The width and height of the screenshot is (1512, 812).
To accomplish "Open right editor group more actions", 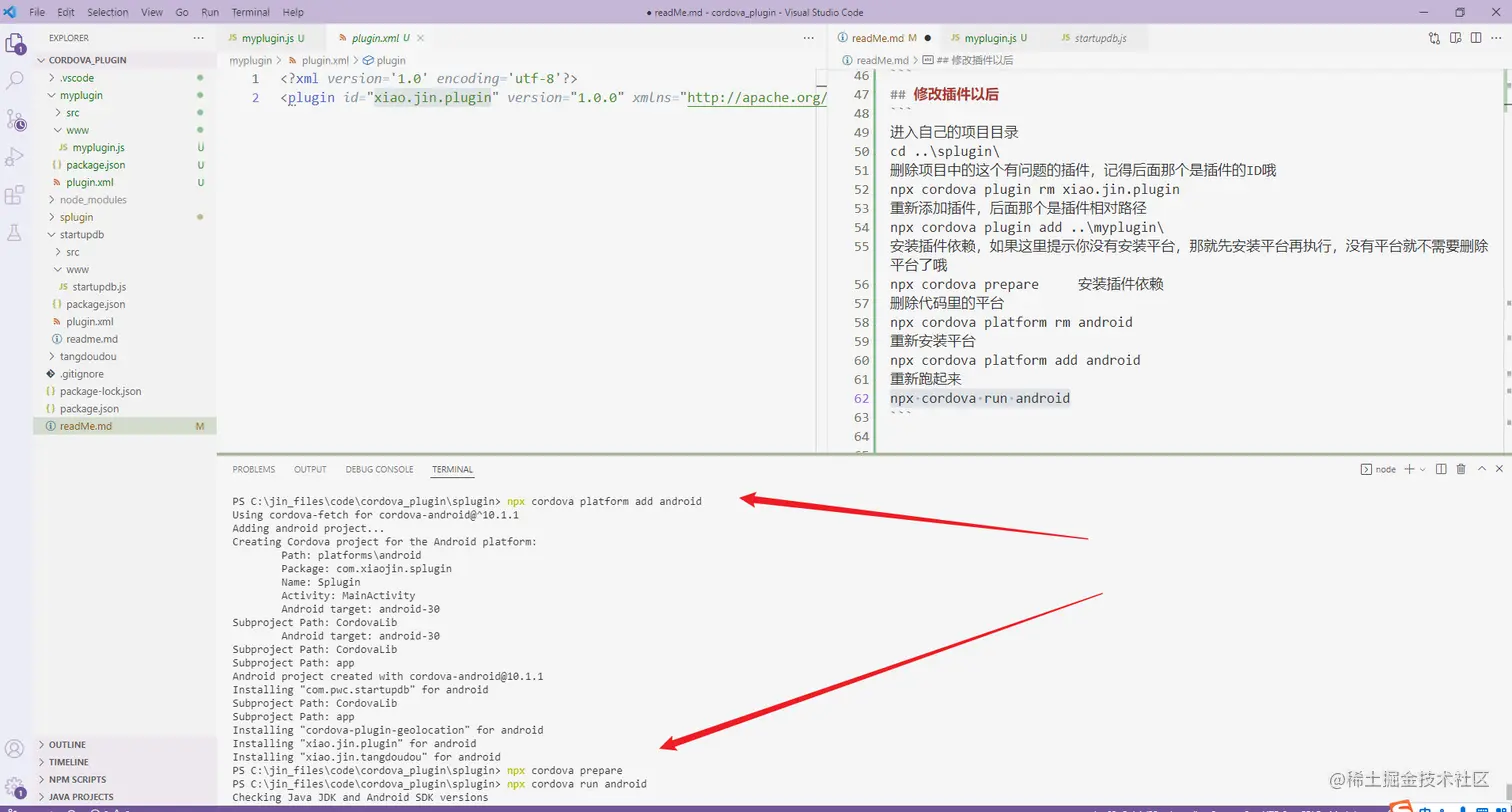I will [1497, 38].
